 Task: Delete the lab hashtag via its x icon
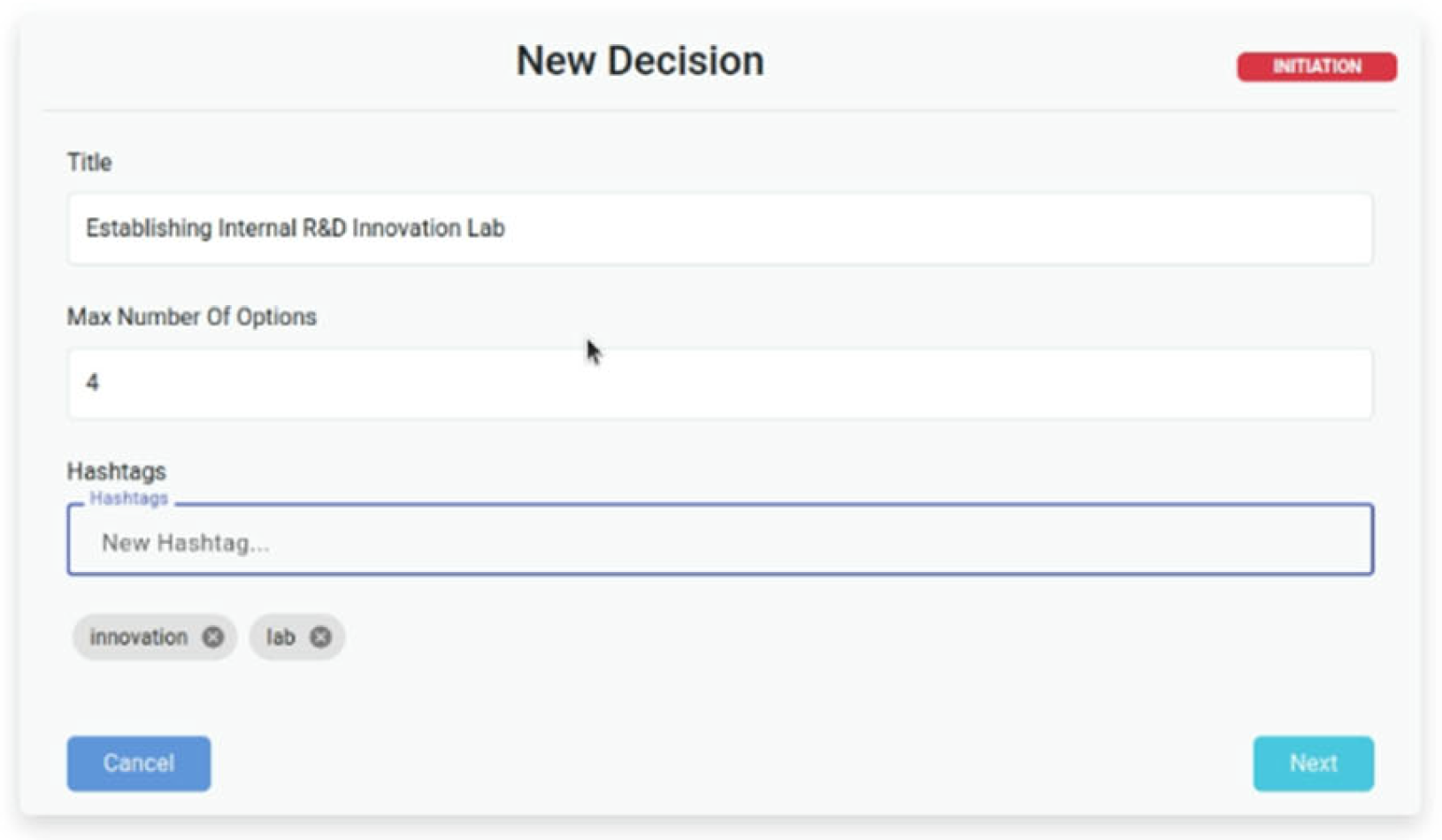click(320, 637)
